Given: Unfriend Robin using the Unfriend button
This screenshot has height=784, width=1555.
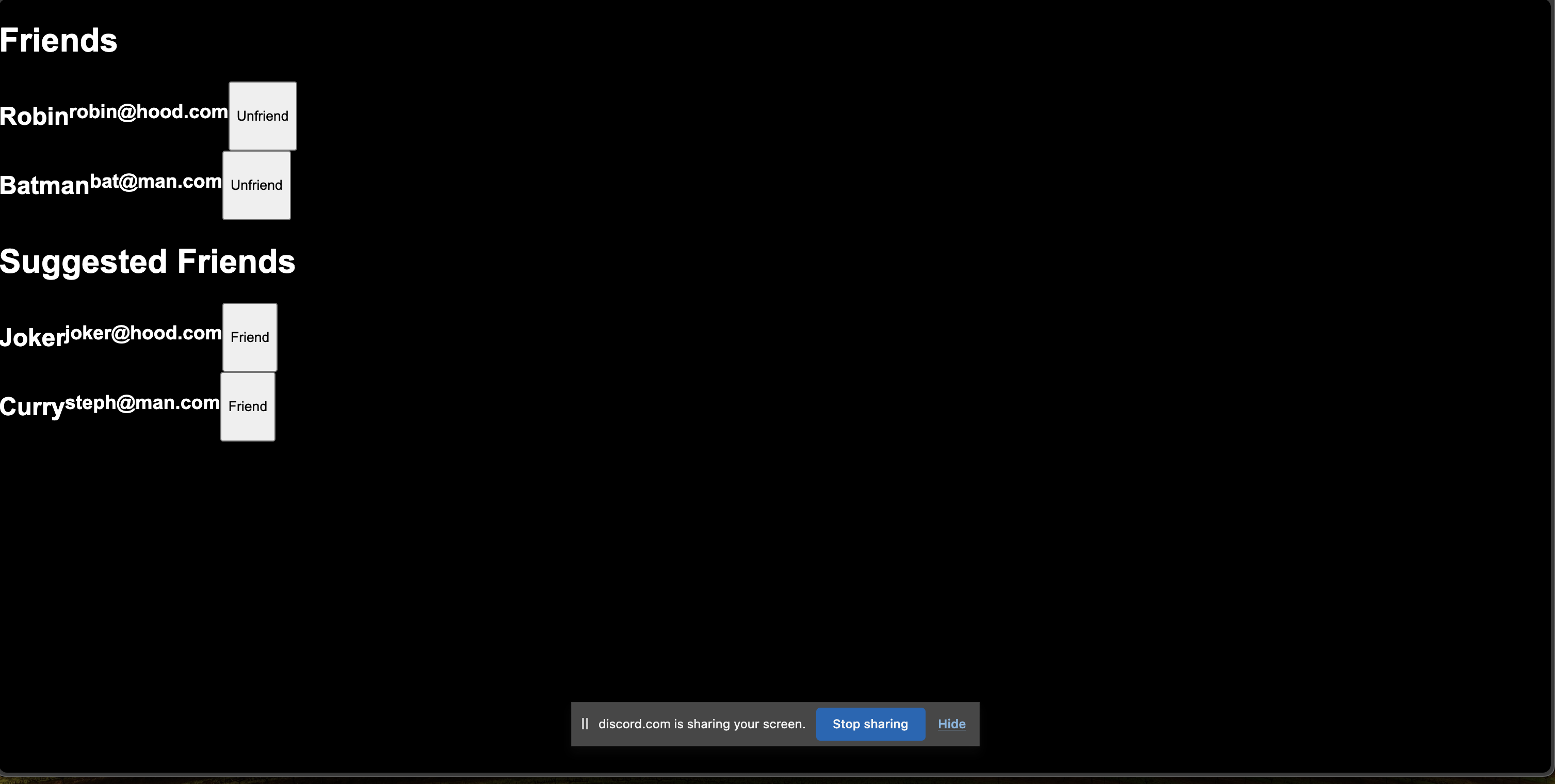Looking at the screenshot, I should pos(262,116).
